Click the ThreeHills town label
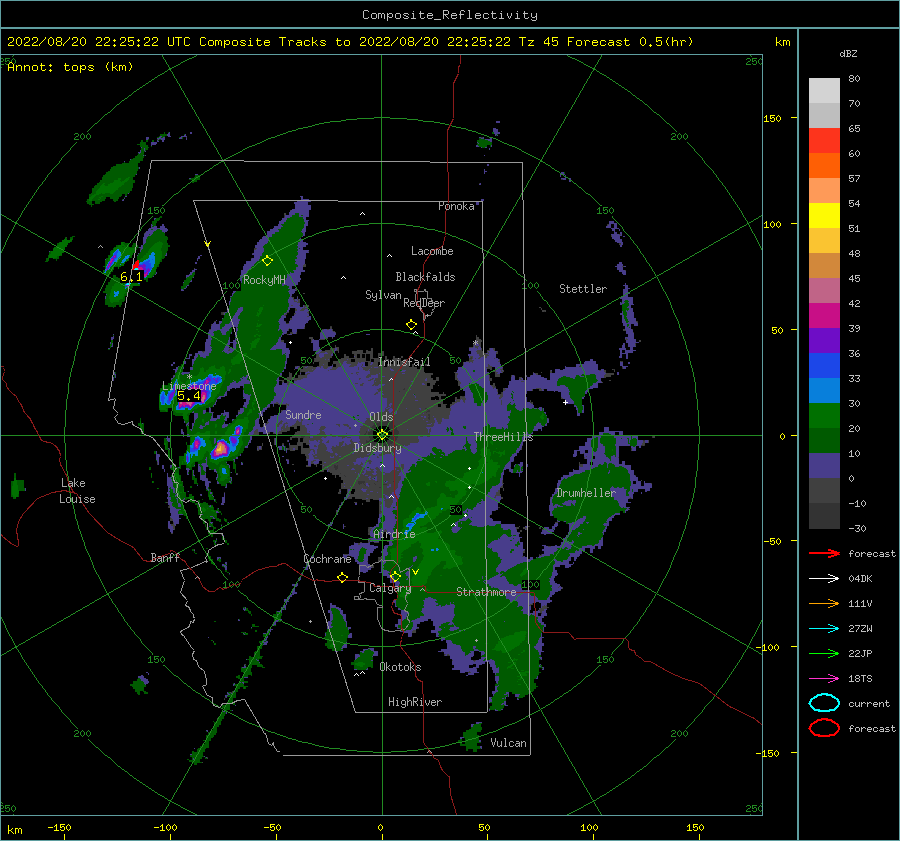 click(503, 437)
